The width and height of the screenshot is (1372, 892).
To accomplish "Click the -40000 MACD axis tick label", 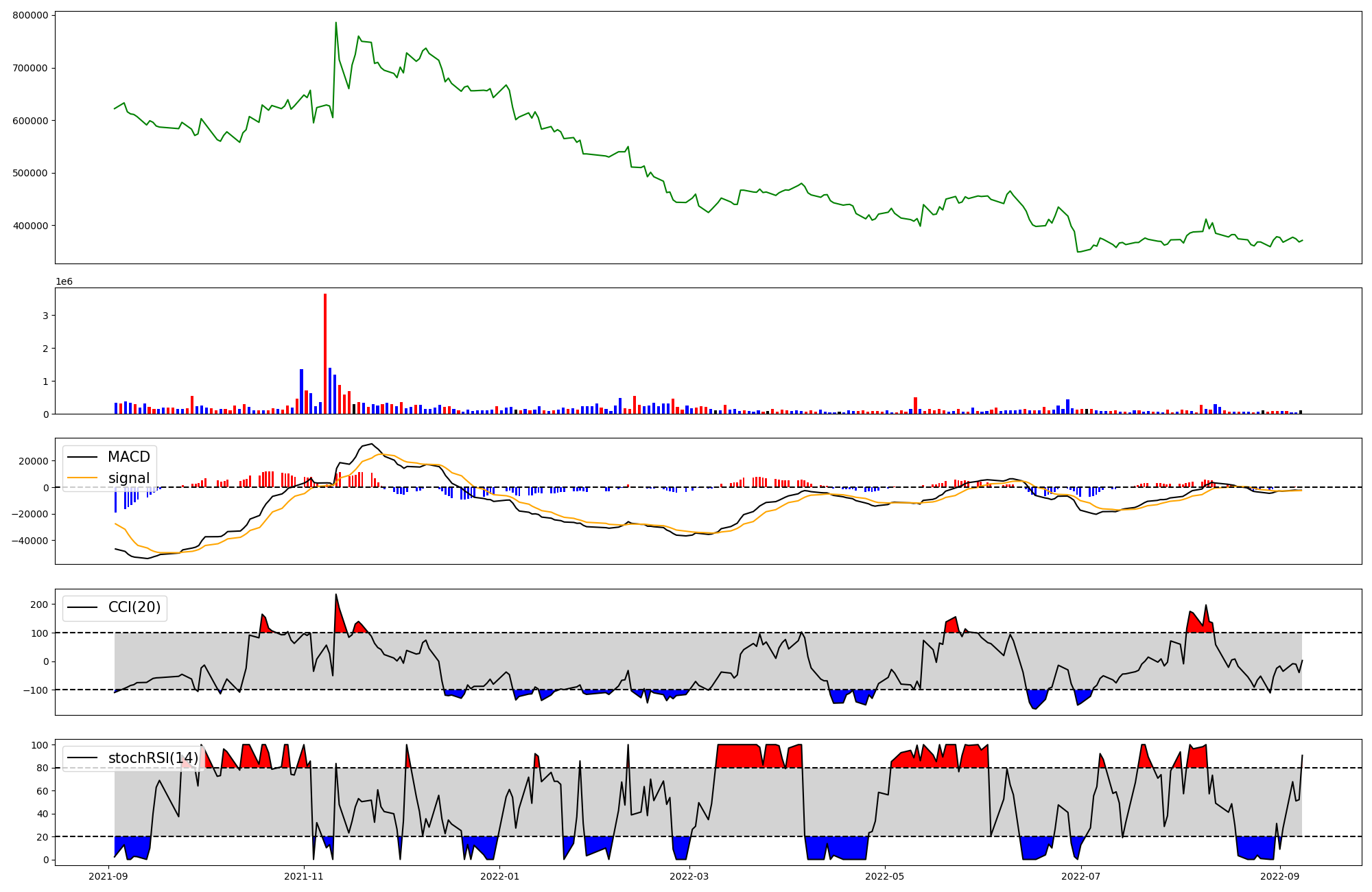I will point(30,541).
